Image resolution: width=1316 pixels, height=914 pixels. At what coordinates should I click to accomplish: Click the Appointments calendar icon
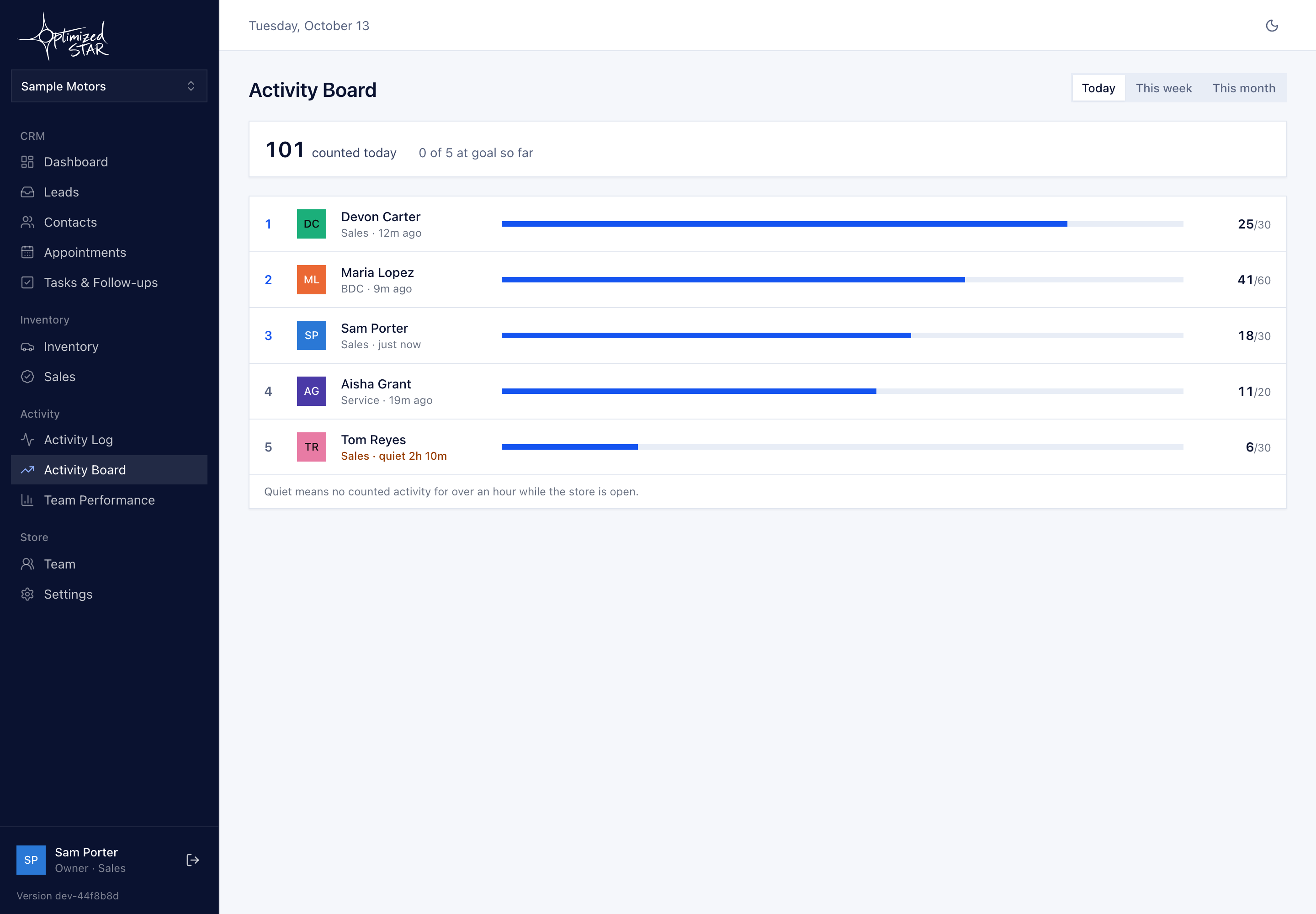click(x=27, y=252)
